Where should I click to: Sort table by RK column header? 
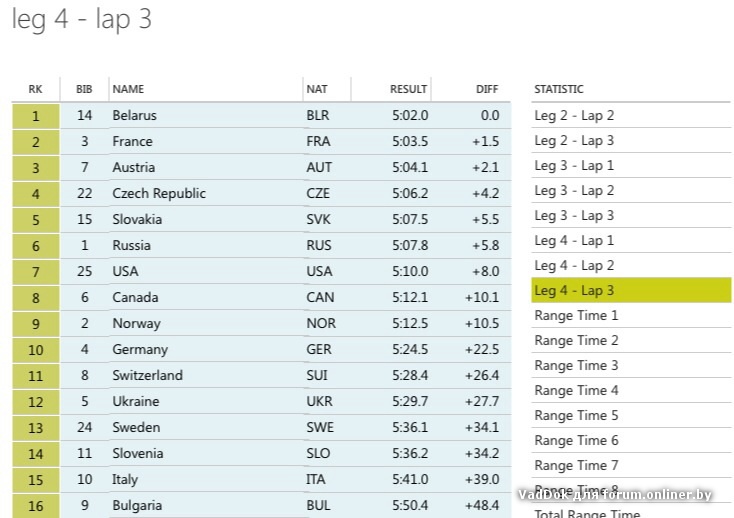(35, 89)
